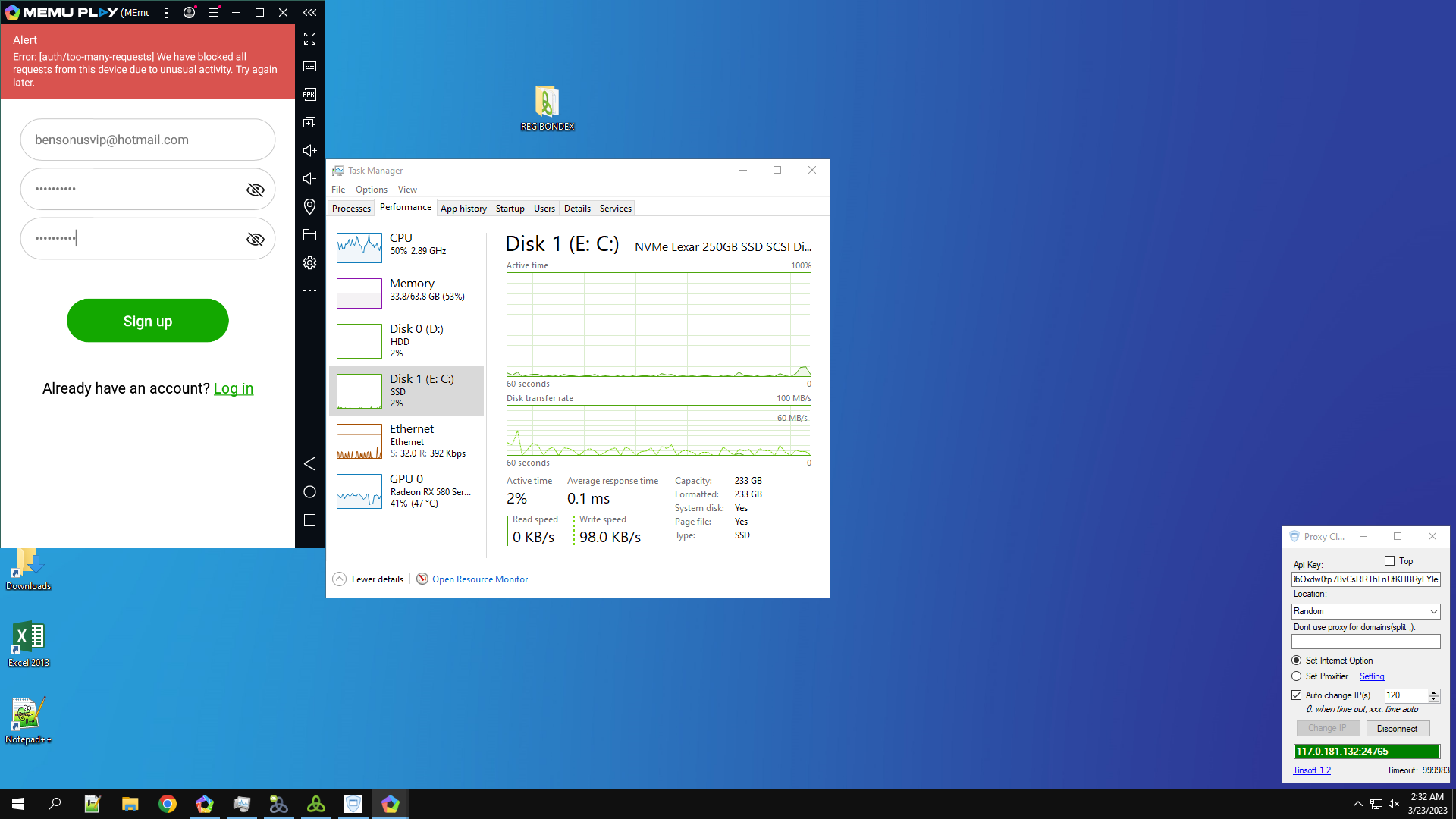Switch to the Details tab
The image size is (1456, 819).
[577, 209]
